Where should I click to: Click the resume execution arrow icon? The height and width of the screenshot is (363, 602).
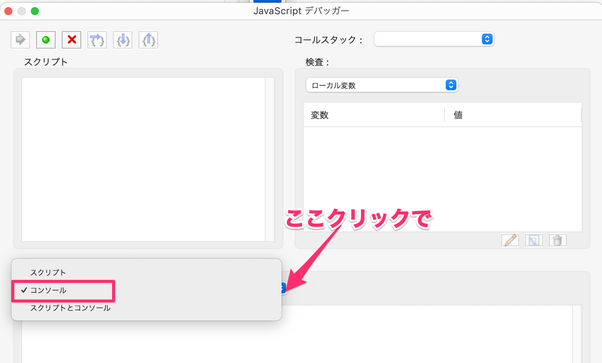20,40
